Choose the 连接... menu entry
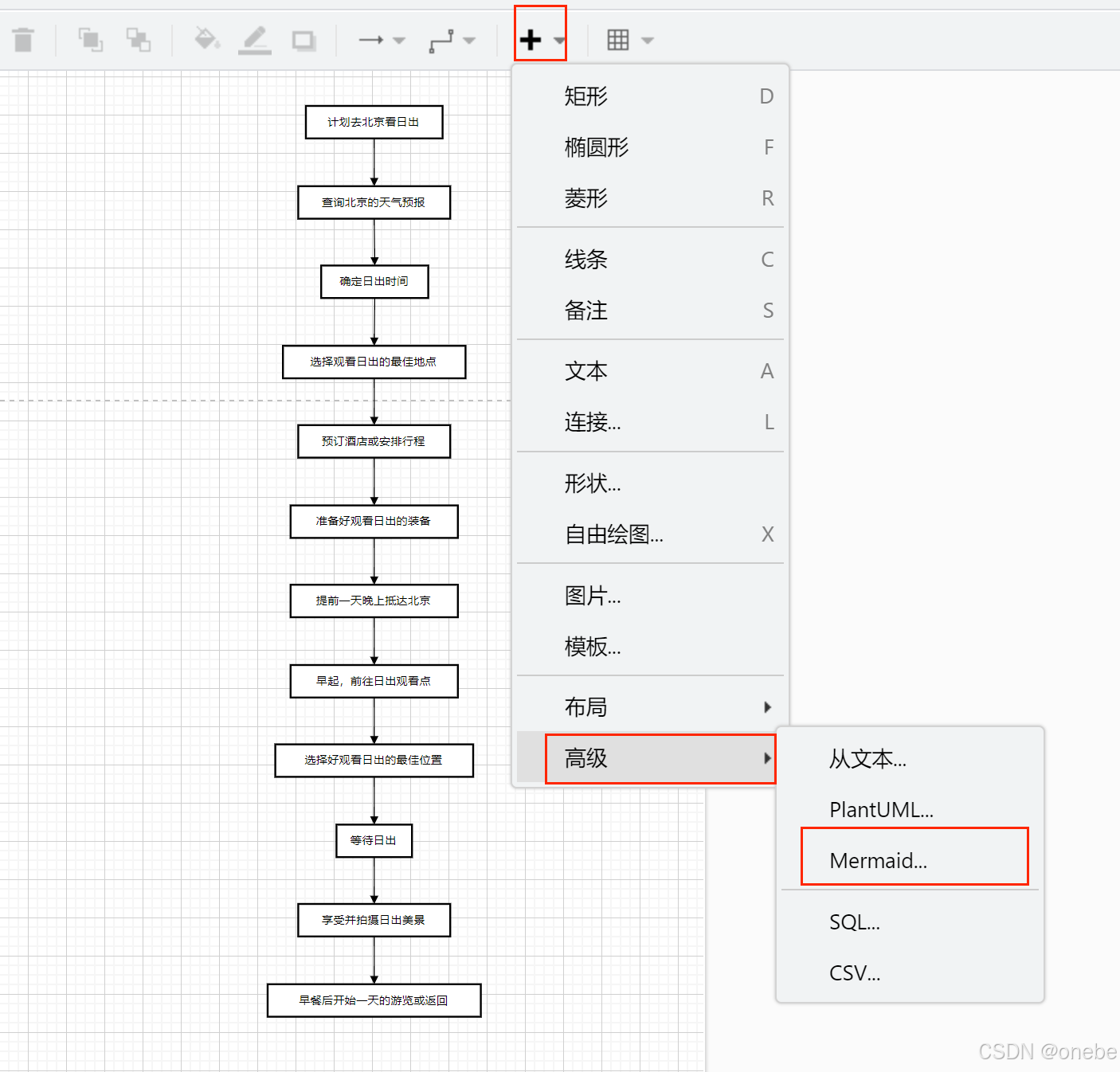The width and height of the screenshot is (1120, 1072). pos(651,422)
